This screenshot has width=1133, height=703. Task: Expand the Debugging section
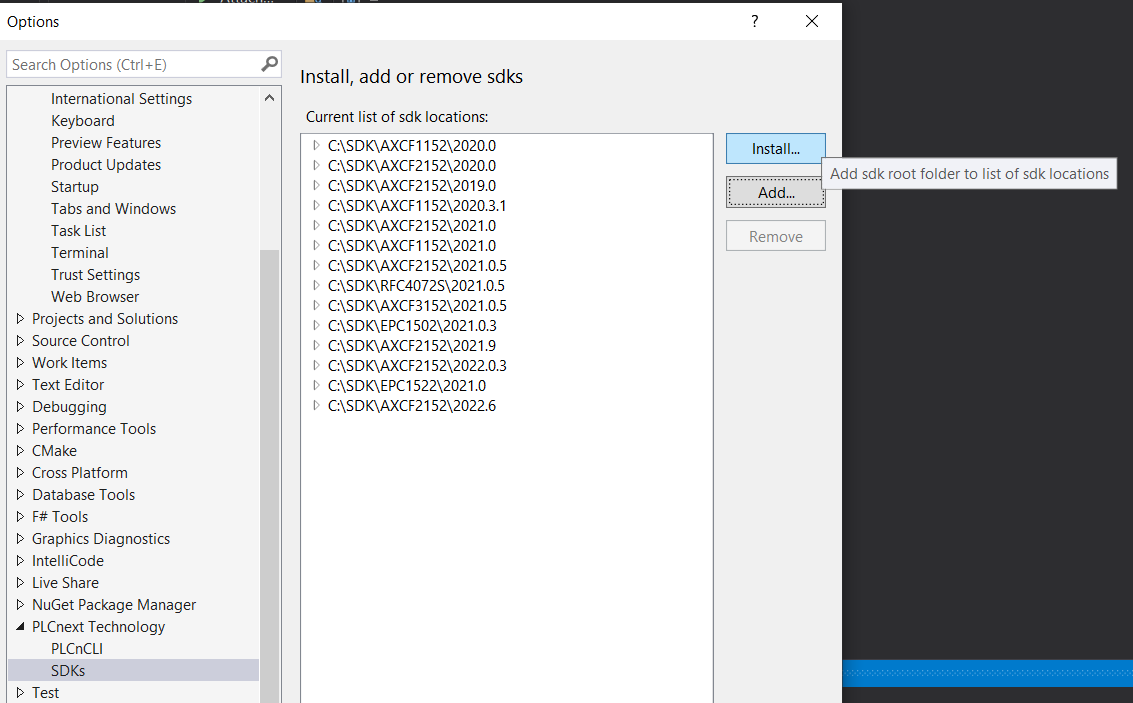pyautogui.click(x=19, y=406)
